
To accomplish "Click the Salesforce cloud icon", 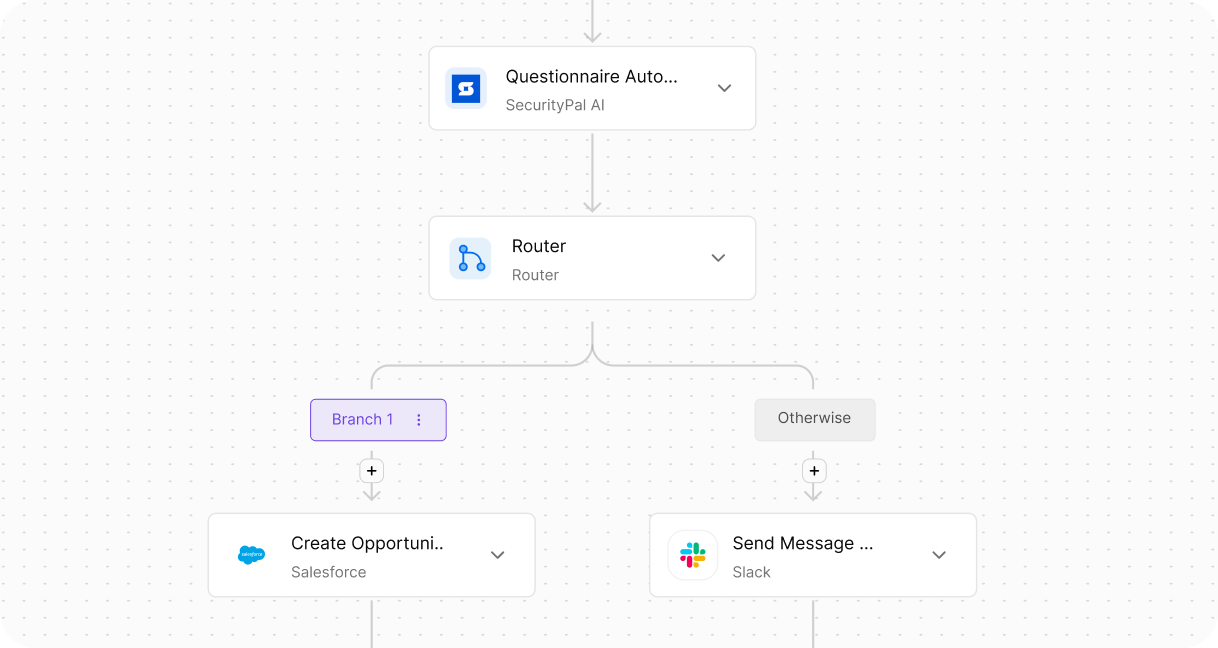I will pyautogui.click(x=252, y=555).
